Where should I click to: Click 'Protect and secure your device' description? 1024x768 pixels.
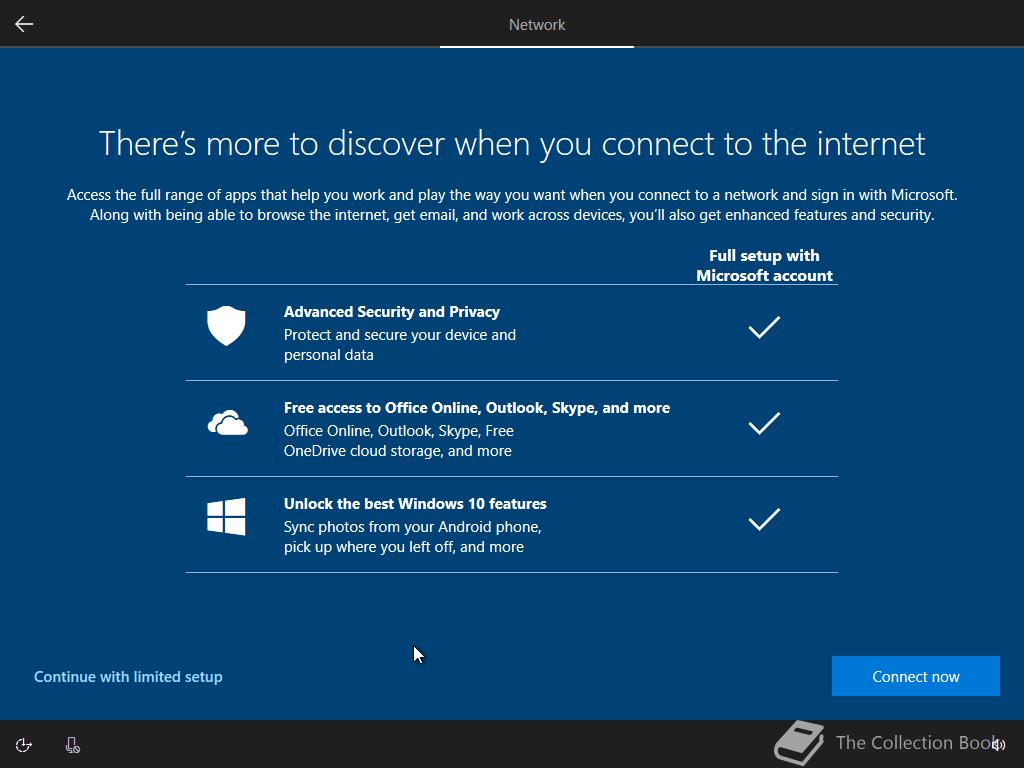pos(400,345)
